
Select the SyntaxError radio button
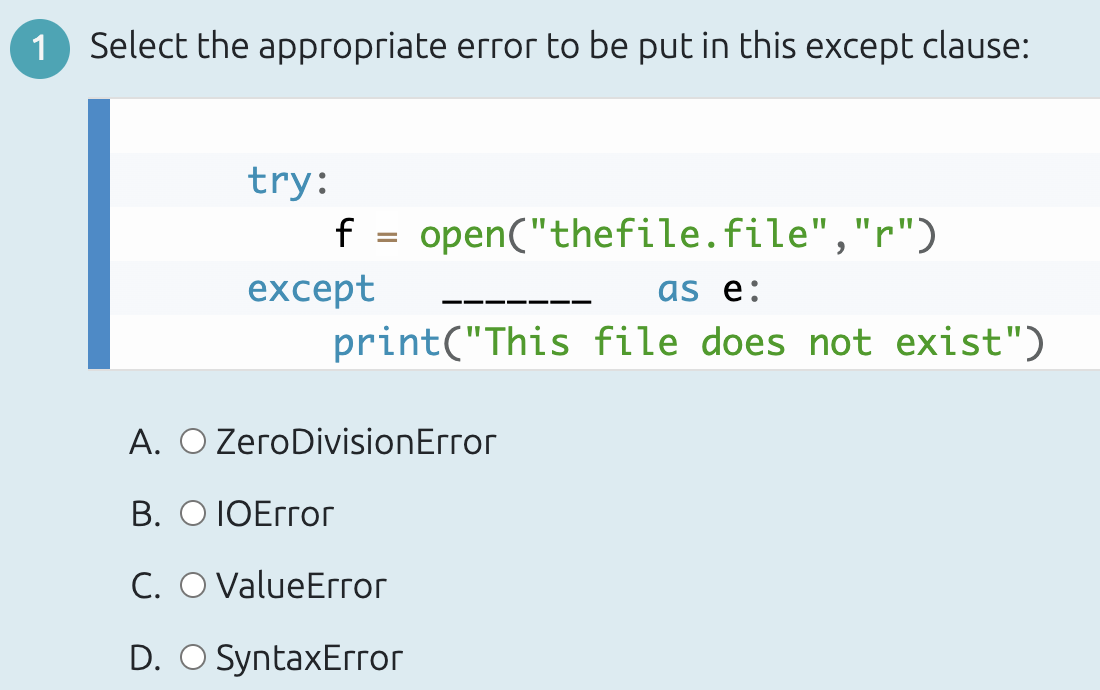(192, 657)
